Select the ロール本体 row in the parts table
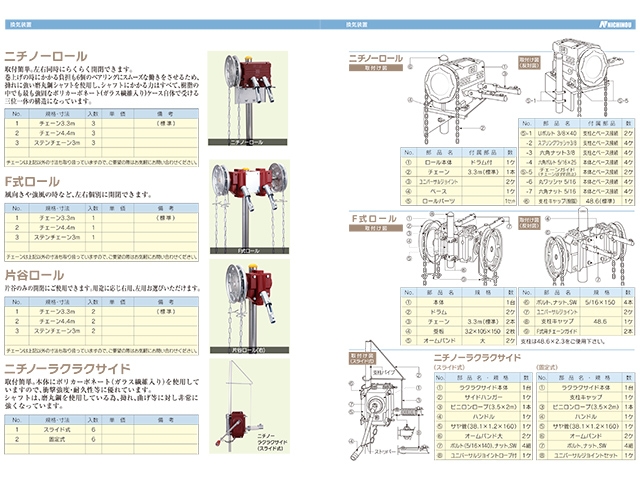The width and height of the screenshot is (640, 480). (x=458, y=162)
